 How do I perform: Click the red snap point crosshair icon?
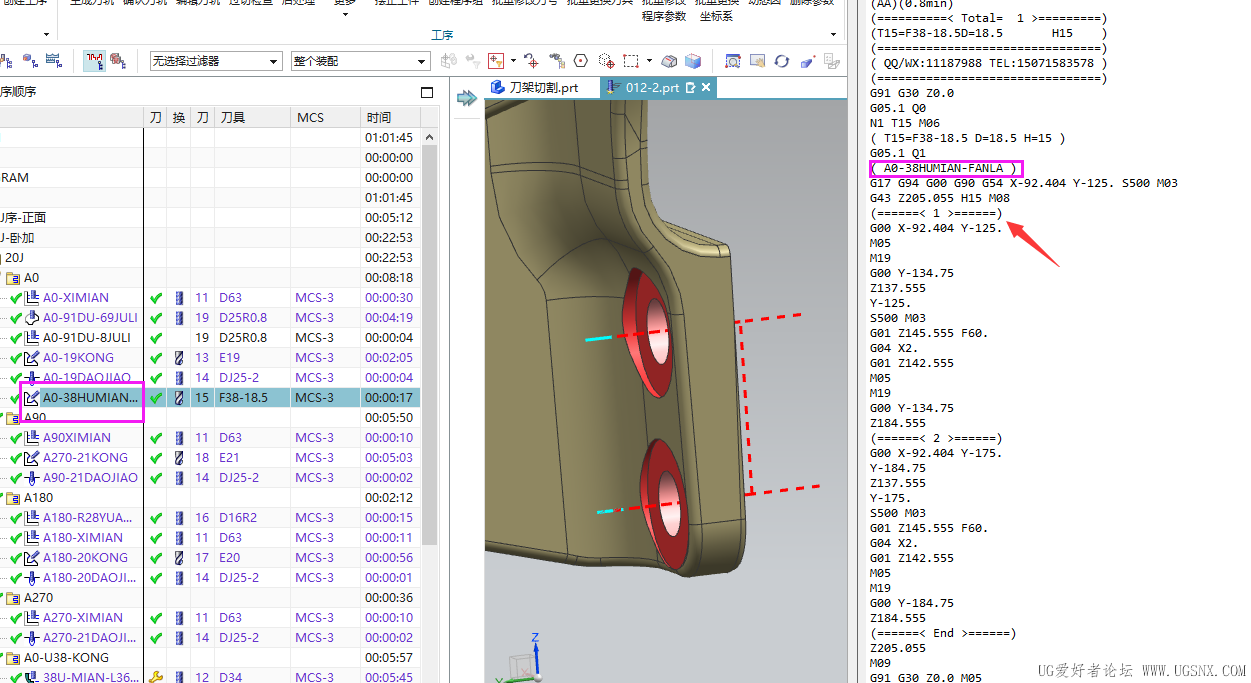click(x=531, y=61)
